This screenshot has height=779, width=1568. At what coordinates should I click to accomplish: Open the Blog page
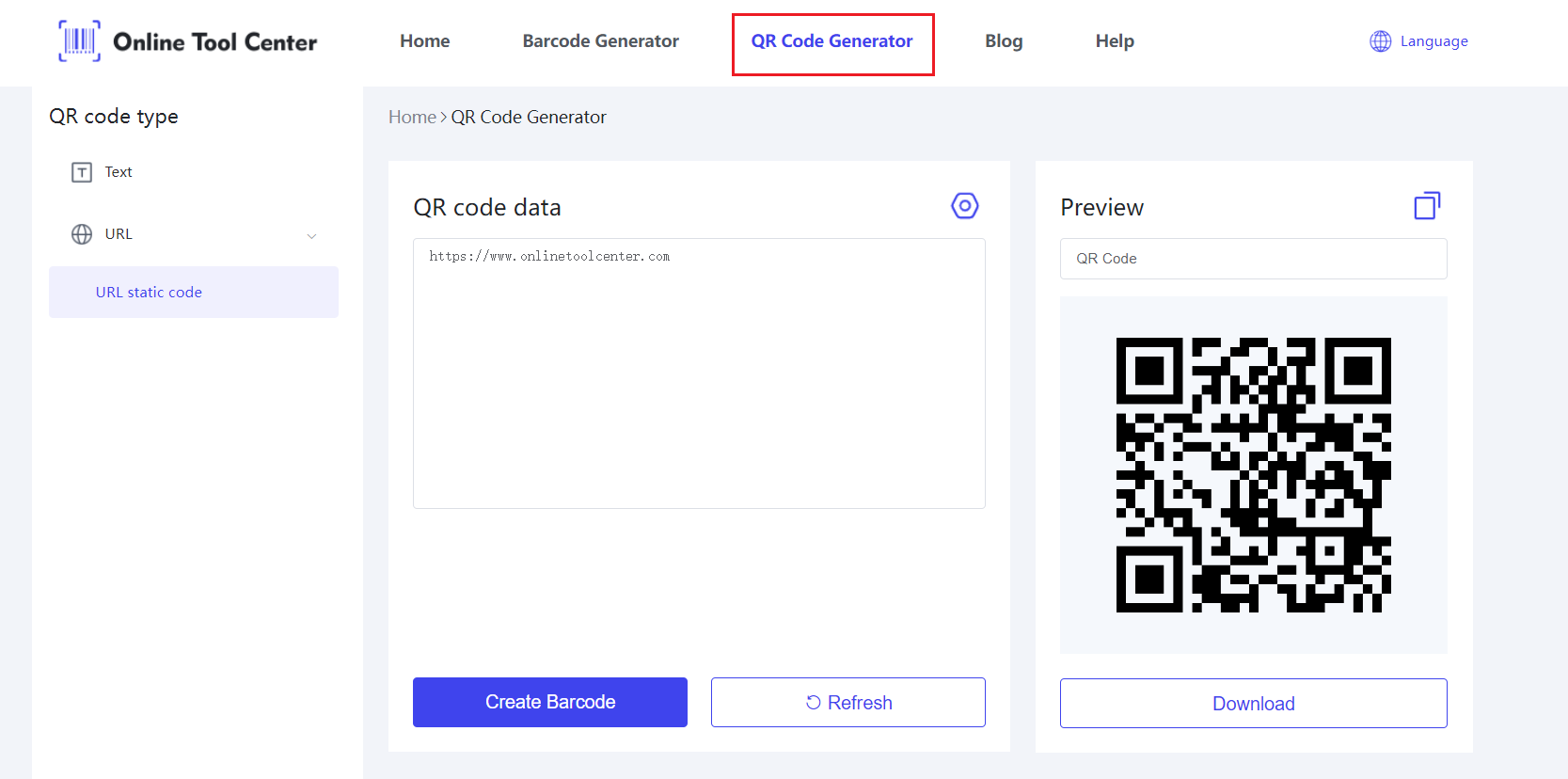click(x=1003, y=41)
